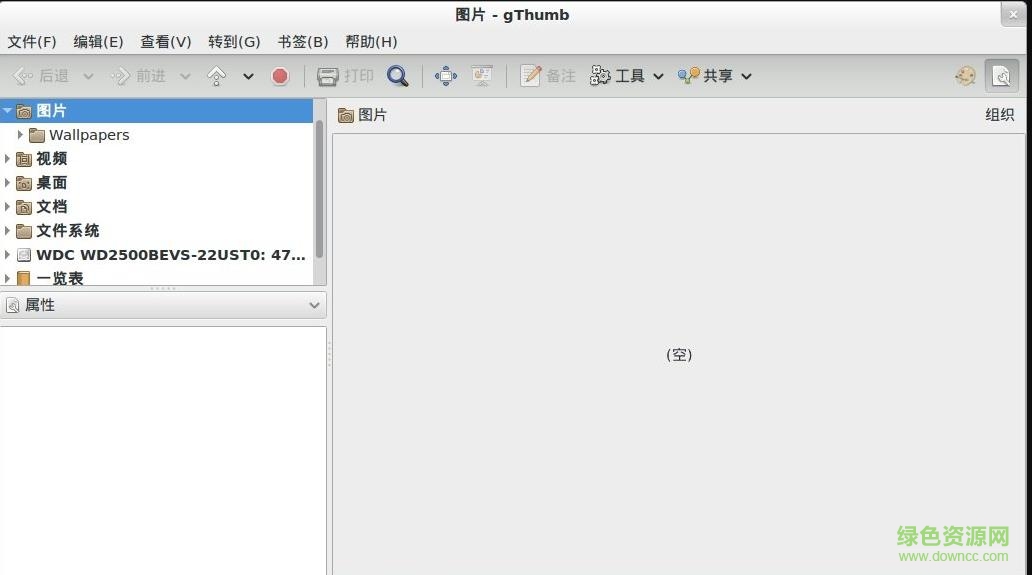This screenshot has width=1032, height=575.
Task: Close the gThumb window
Action: [x=1014, y=14]
